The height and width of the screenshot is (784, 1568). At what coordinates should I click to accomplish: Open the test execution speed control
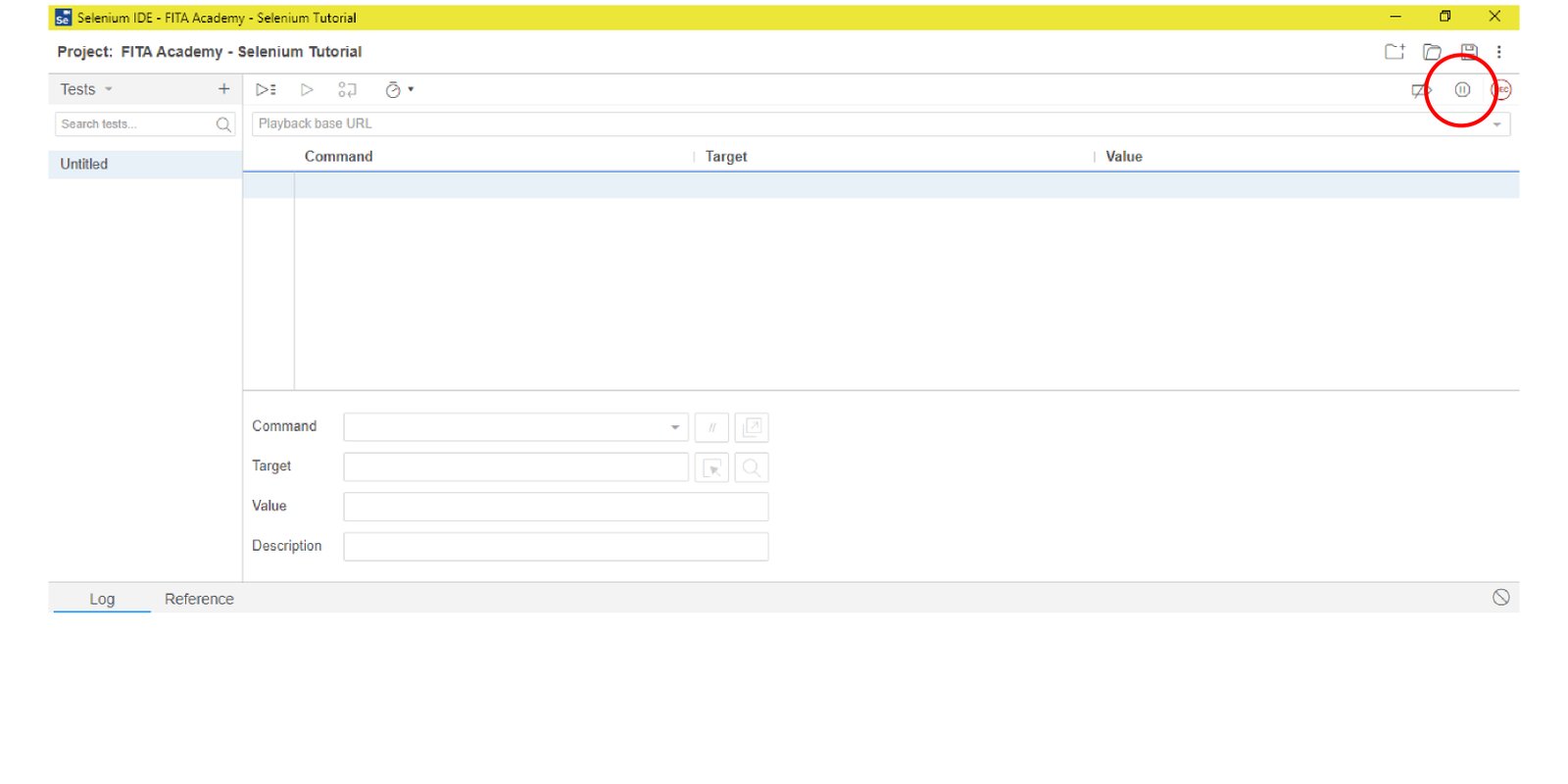pos(399,89)
